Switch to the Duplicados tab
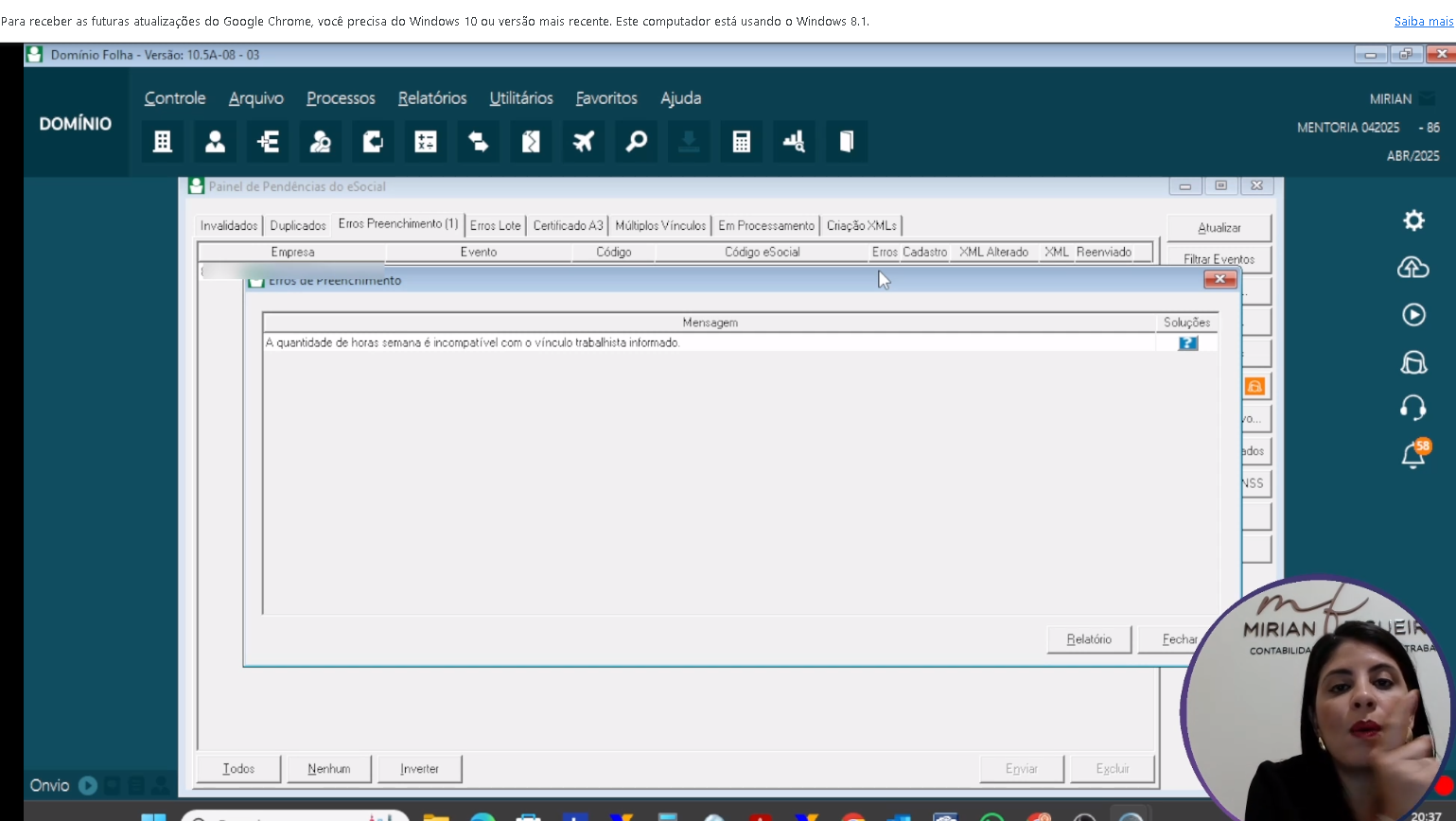Image resolution: width=1456 pixels, height=821 pixels. point(298,226)
